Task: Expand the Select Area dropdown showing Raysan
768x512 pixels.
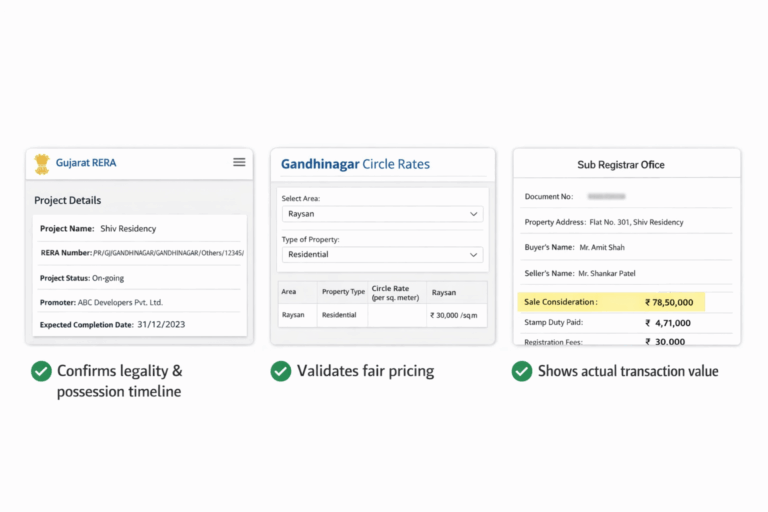Action: [382, 214]
